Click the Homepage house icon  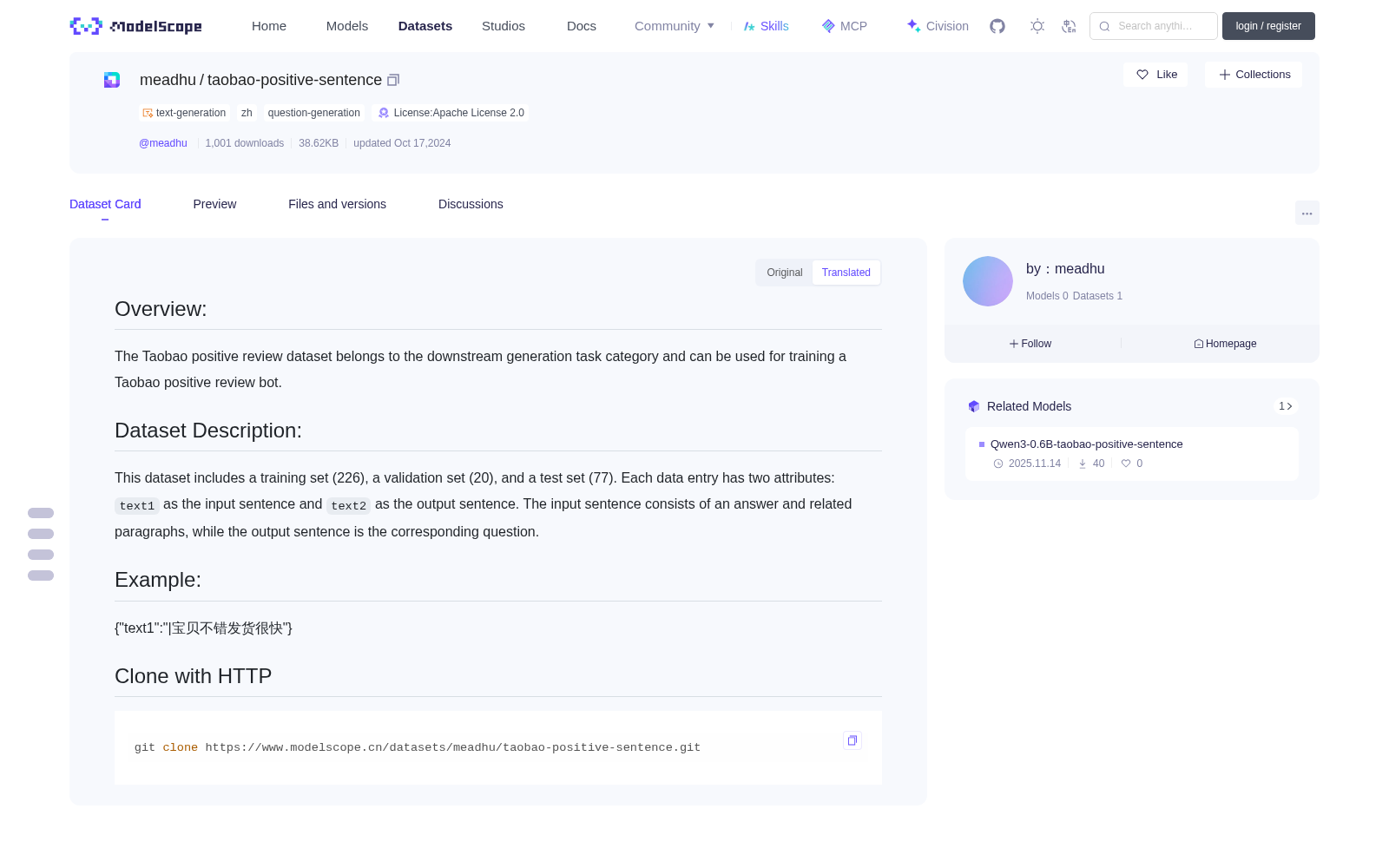[1199, 344]
